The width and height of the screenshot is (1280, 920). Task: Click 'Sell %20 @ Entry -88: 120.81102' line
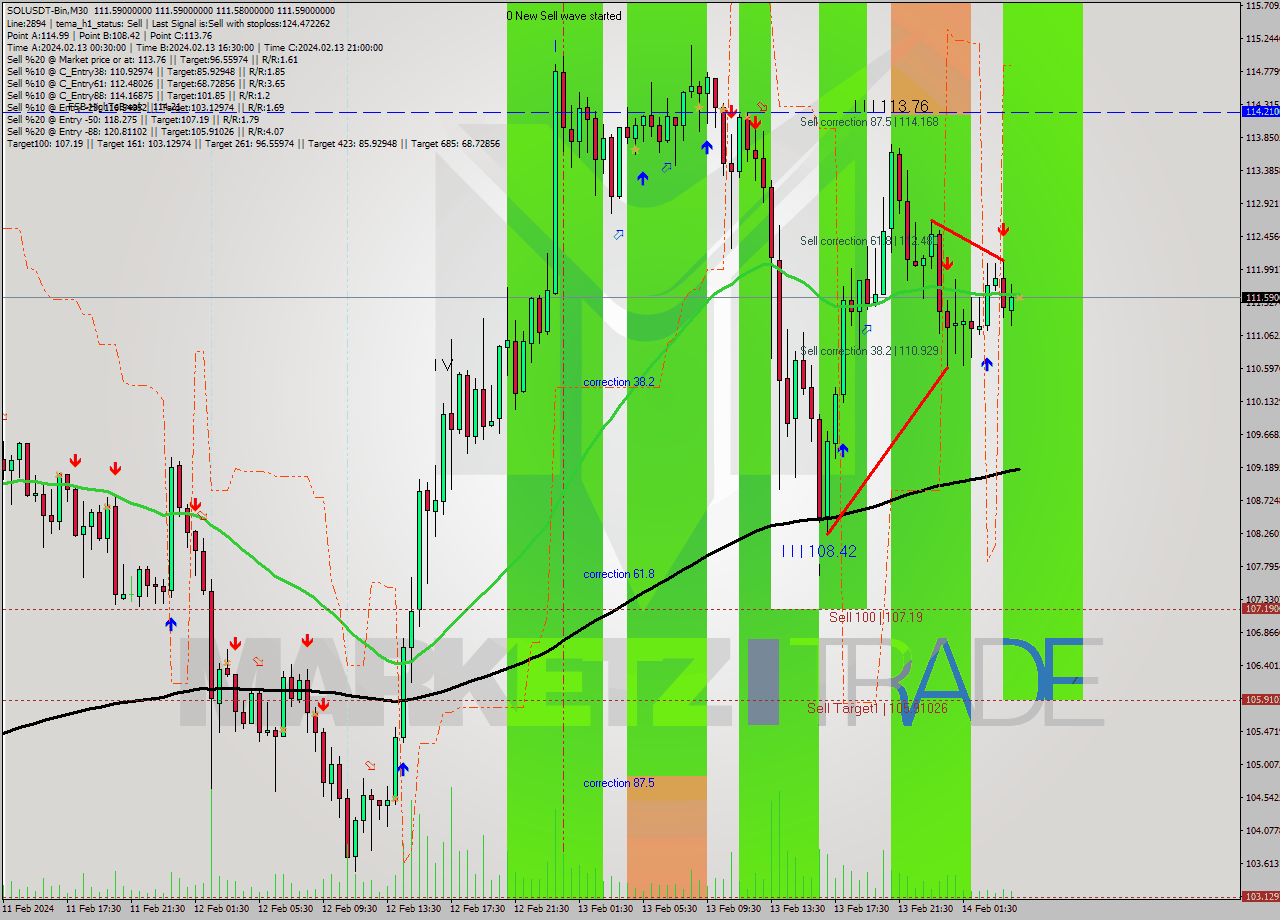click(144, 131)
